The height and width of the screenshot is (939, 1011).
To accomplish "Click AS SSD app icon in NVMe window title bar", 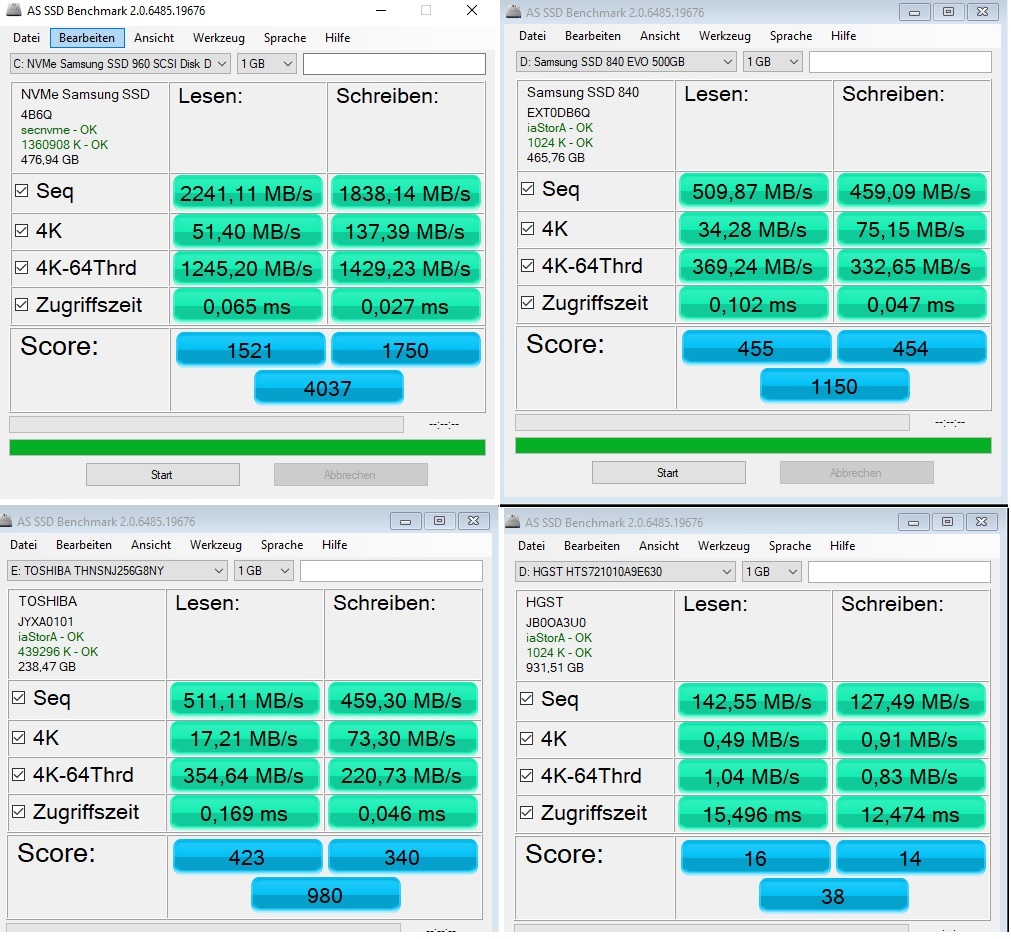I will tap(13, 10).
